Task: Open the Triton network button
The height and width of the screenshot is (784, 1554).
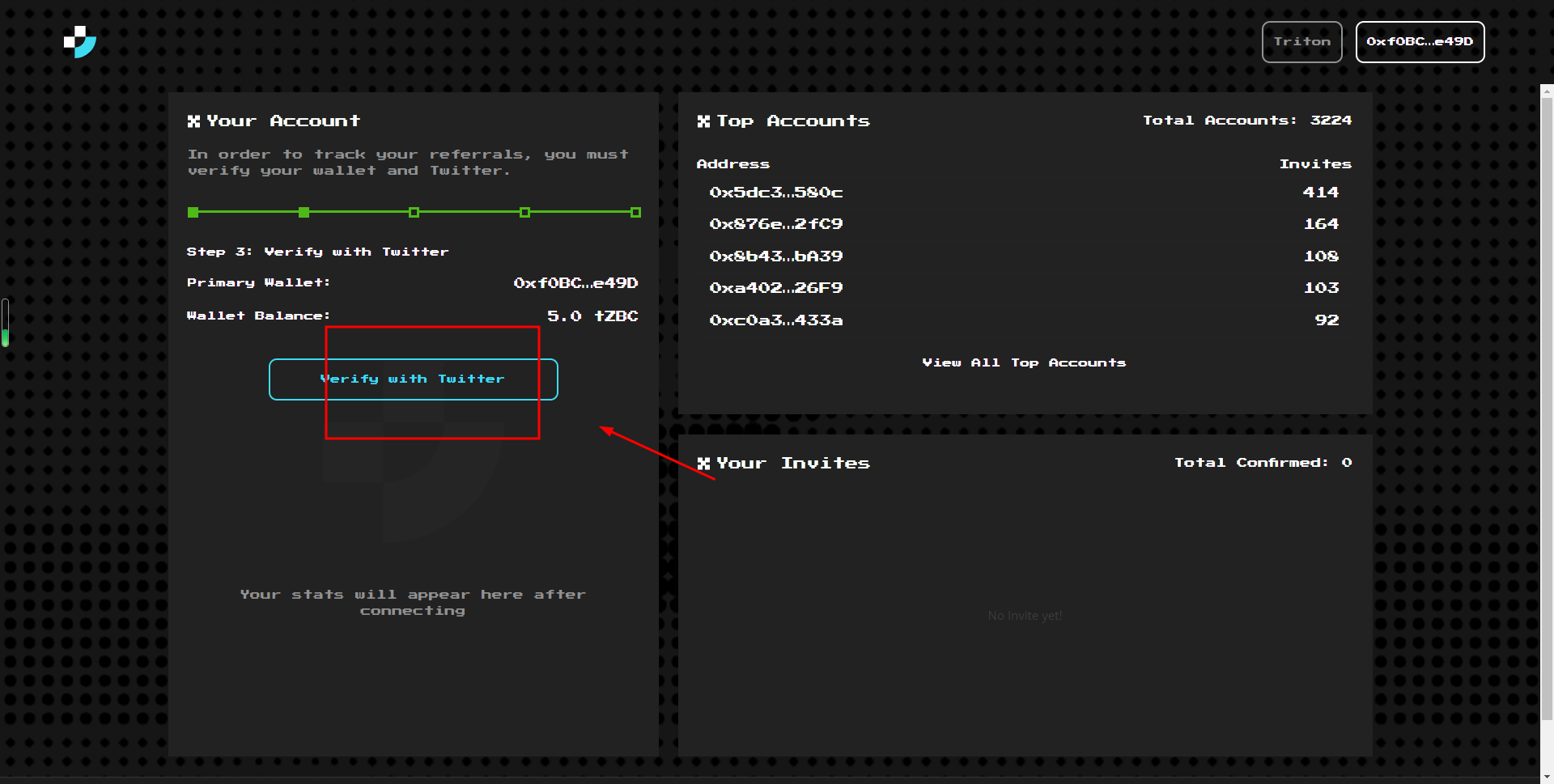Action: [1301, 41]
